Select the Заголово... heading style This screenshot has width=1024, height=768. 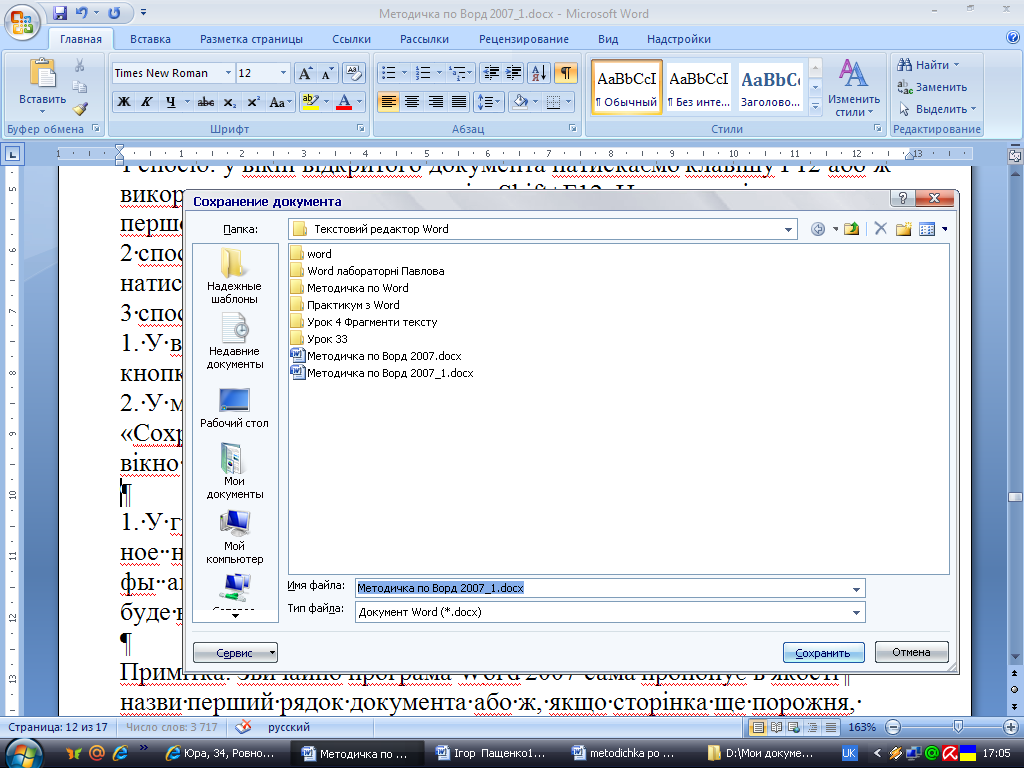pyautogui.click(x=771, y=88)
